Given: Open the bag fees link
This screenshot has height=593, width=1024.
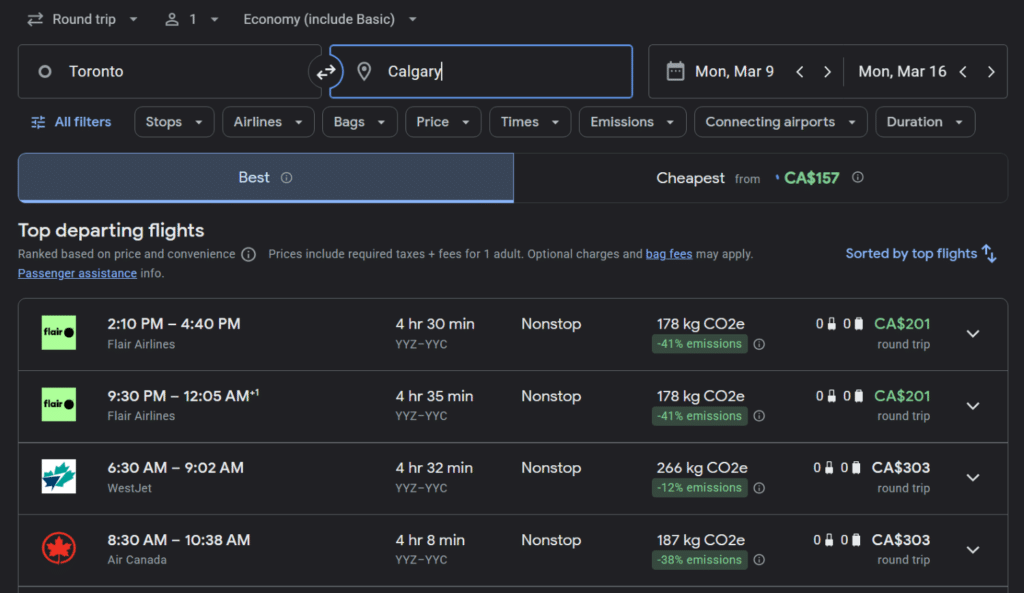Looking at the screenshot, I should pos(669,254).
